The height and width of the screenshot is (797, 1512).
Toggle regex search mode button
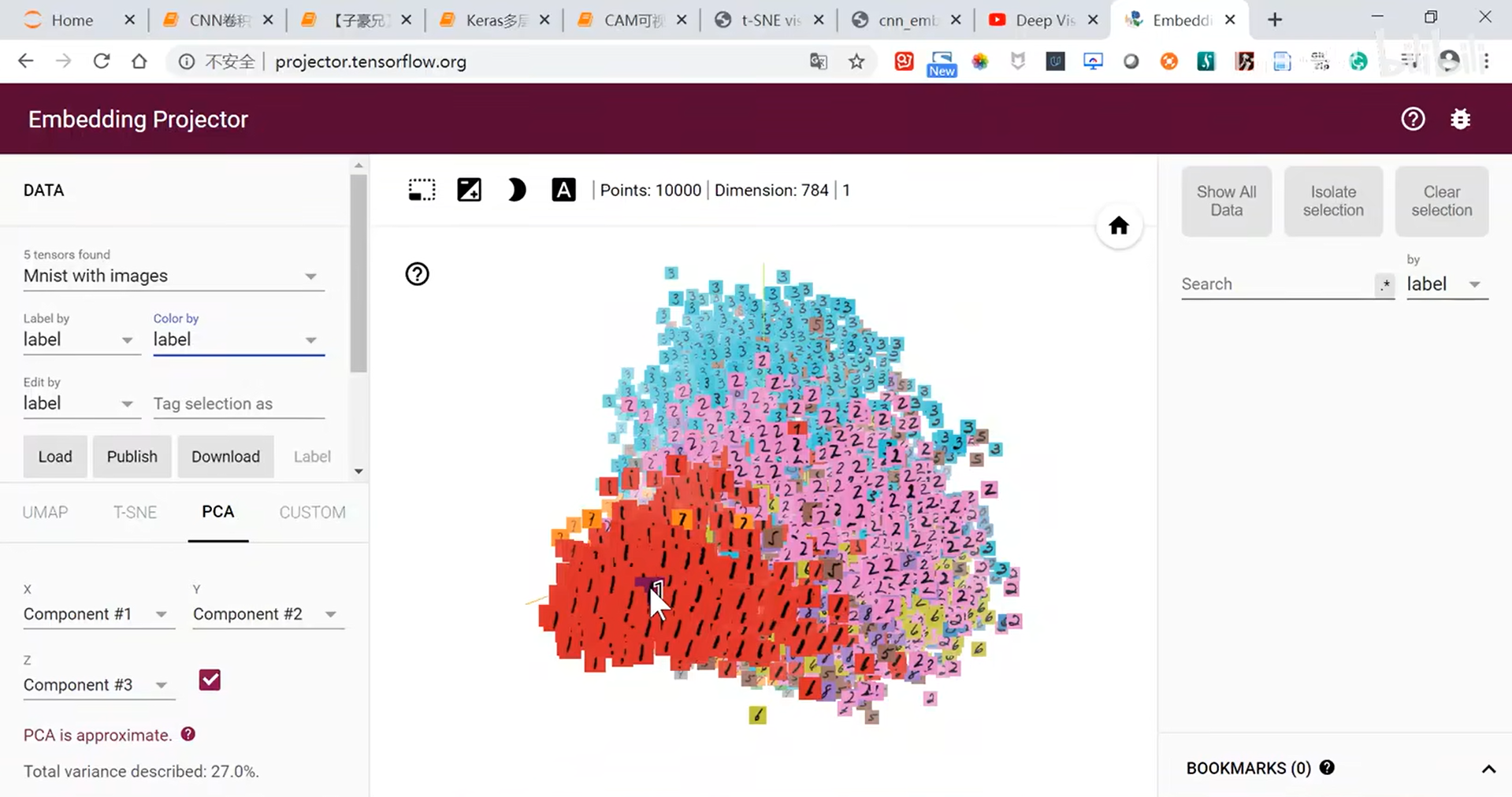point(1385,284)
